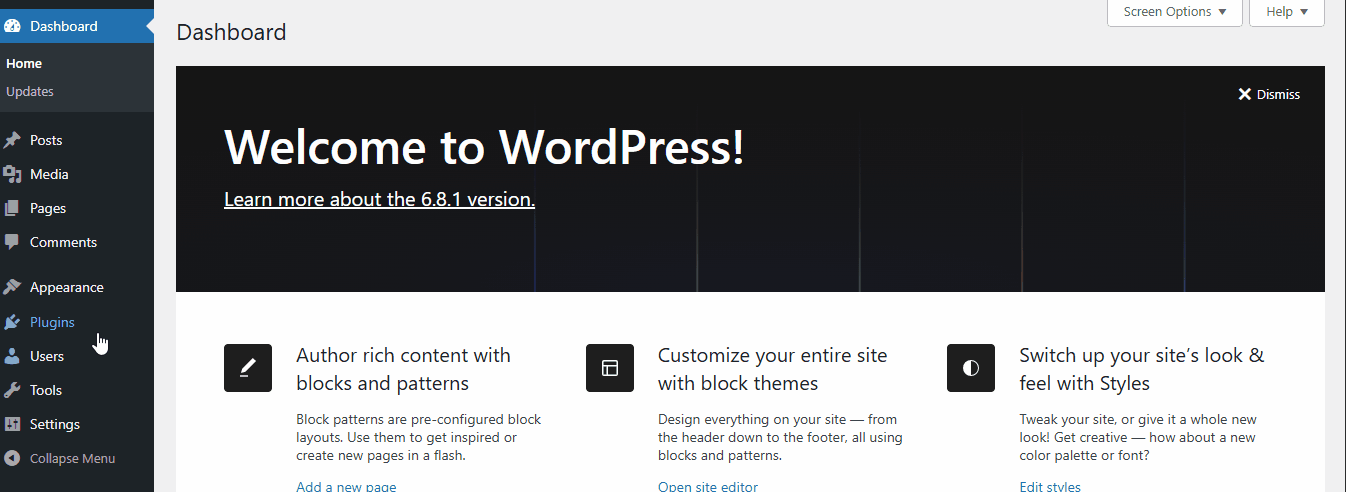This screenshot has width=1346, height=492.
Task: Click the Dashboard page title
Action: (x=231, y=32)
